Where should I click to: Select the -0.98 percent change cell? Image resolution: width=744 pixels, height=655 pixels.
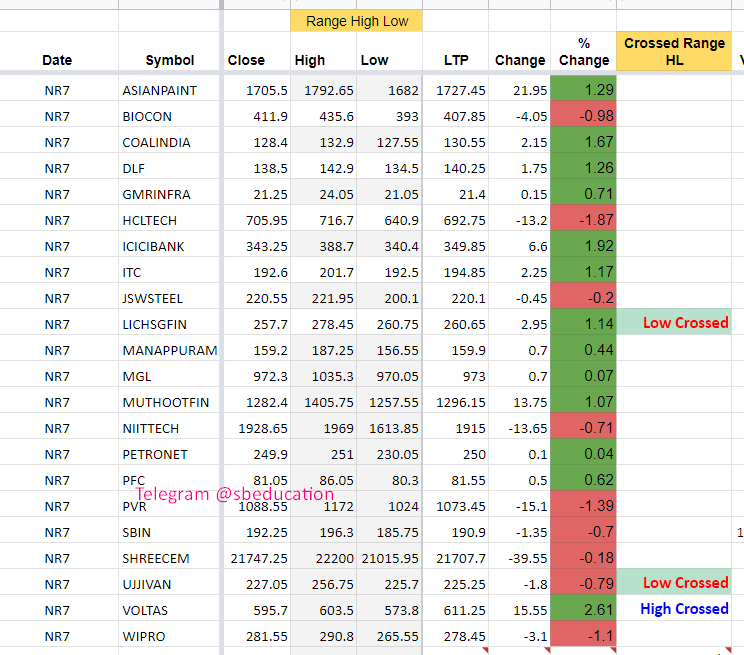tap(584, 115)
